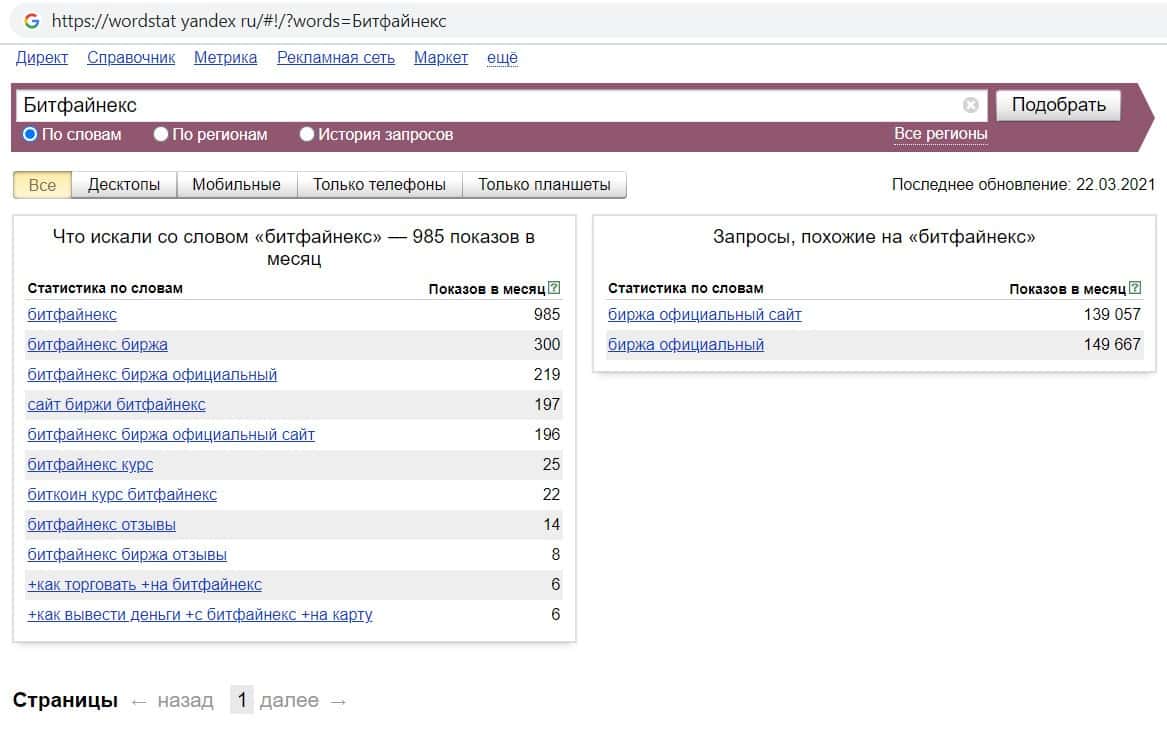This screenshot has height=749, width=1167.
Task: Open the «Только телефоны» tab
Action: coord(379,185)
